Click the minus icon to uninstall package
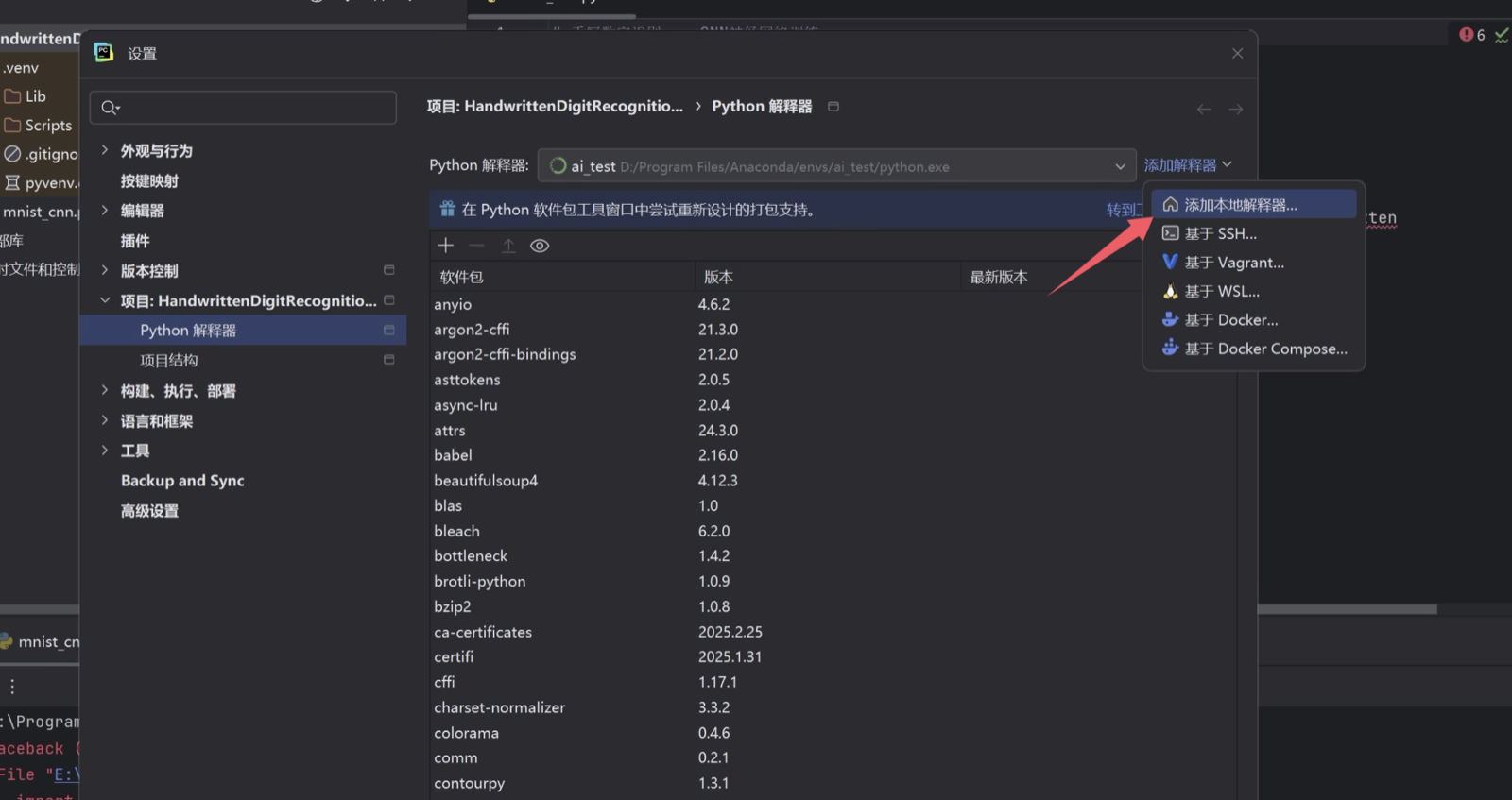Viewport: 1512px width, 800px height. pyautogui.click(x=477, y=246)
